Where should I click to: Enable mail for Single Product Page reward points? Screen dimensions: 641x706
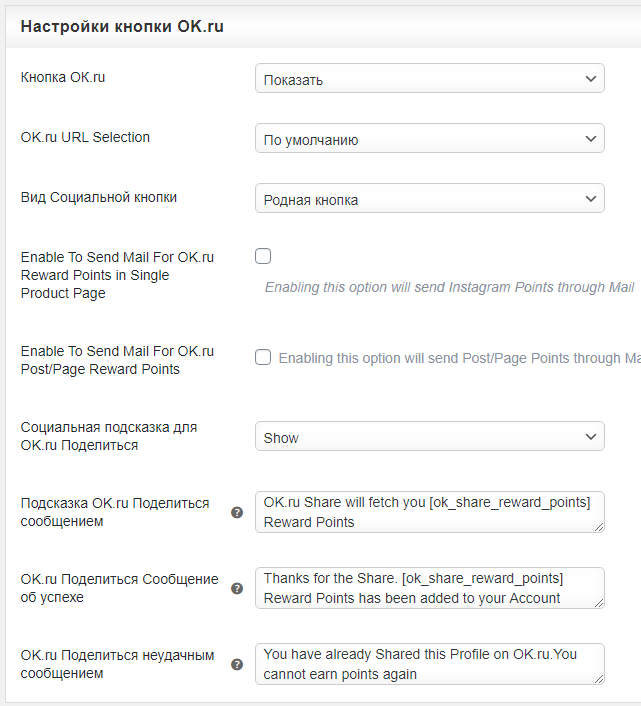[x=263, y=256]
